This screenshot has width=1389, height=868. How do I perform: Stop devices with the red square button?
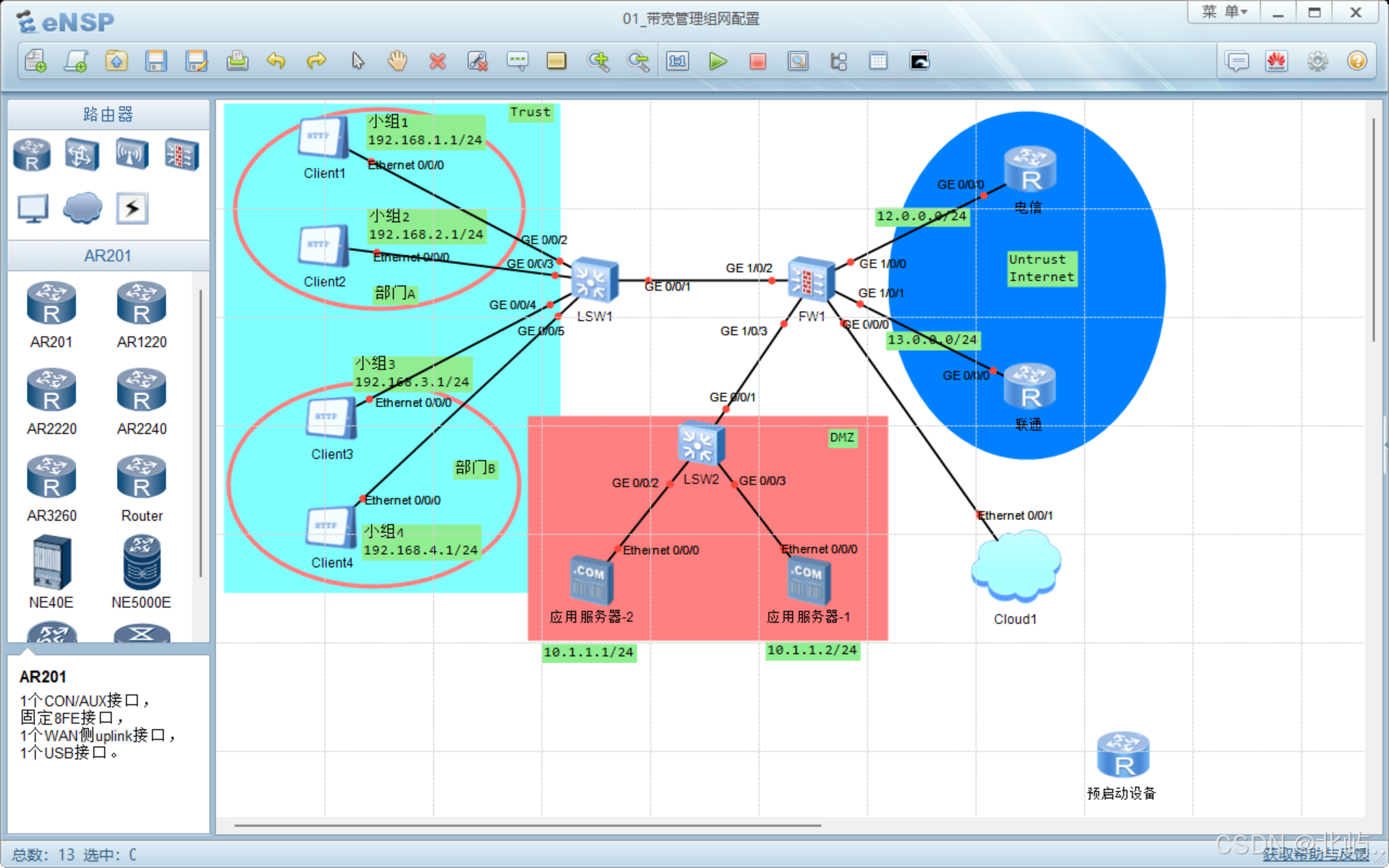(x=757, y=61)
